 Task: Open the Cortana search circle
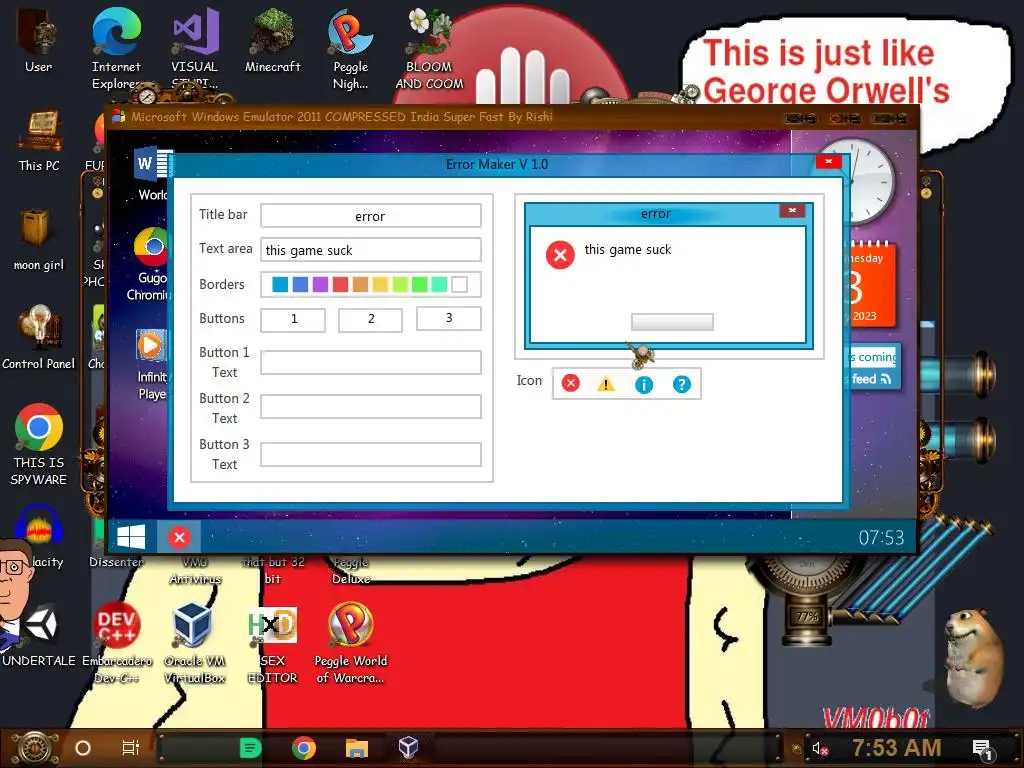[83, 748]
